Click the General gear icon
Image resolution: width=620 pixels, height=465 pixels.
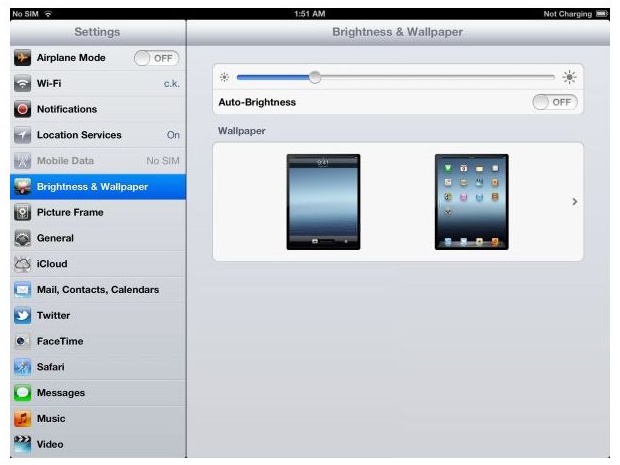pos(23,238)
